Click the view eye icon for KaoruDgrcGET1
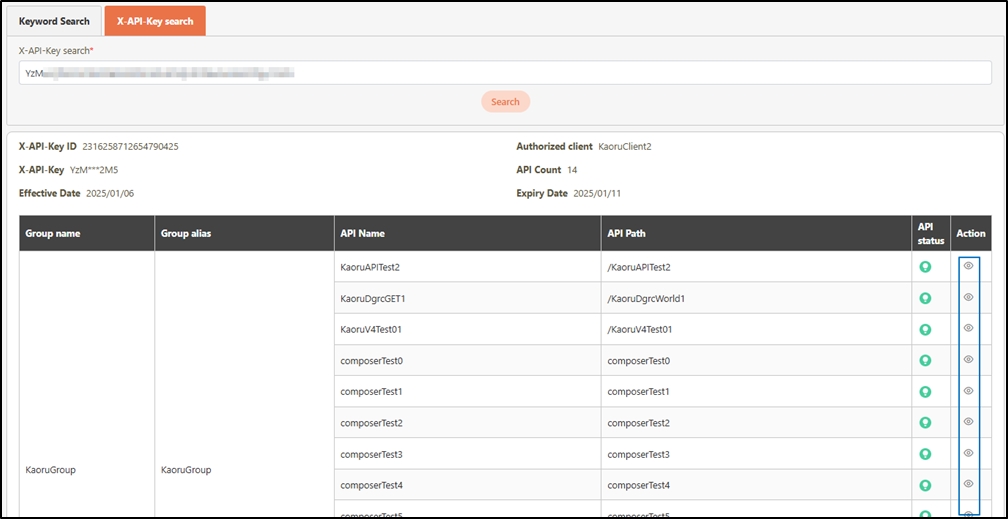The image size is (1008, 519). point(968,297)
